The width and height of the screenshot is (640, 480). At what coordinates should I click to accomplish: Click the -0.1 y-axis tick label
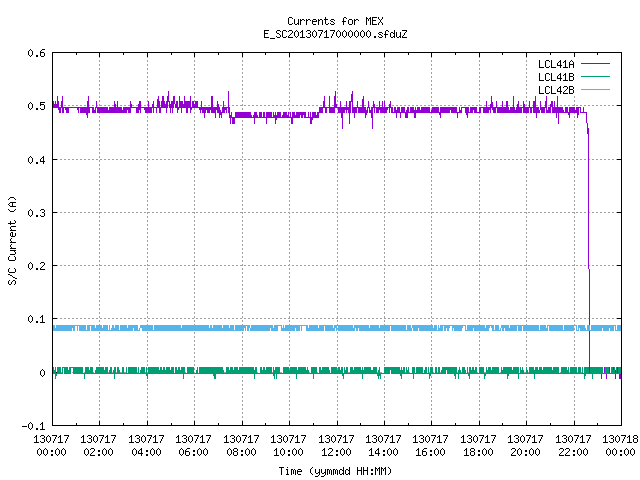(33, 426)
